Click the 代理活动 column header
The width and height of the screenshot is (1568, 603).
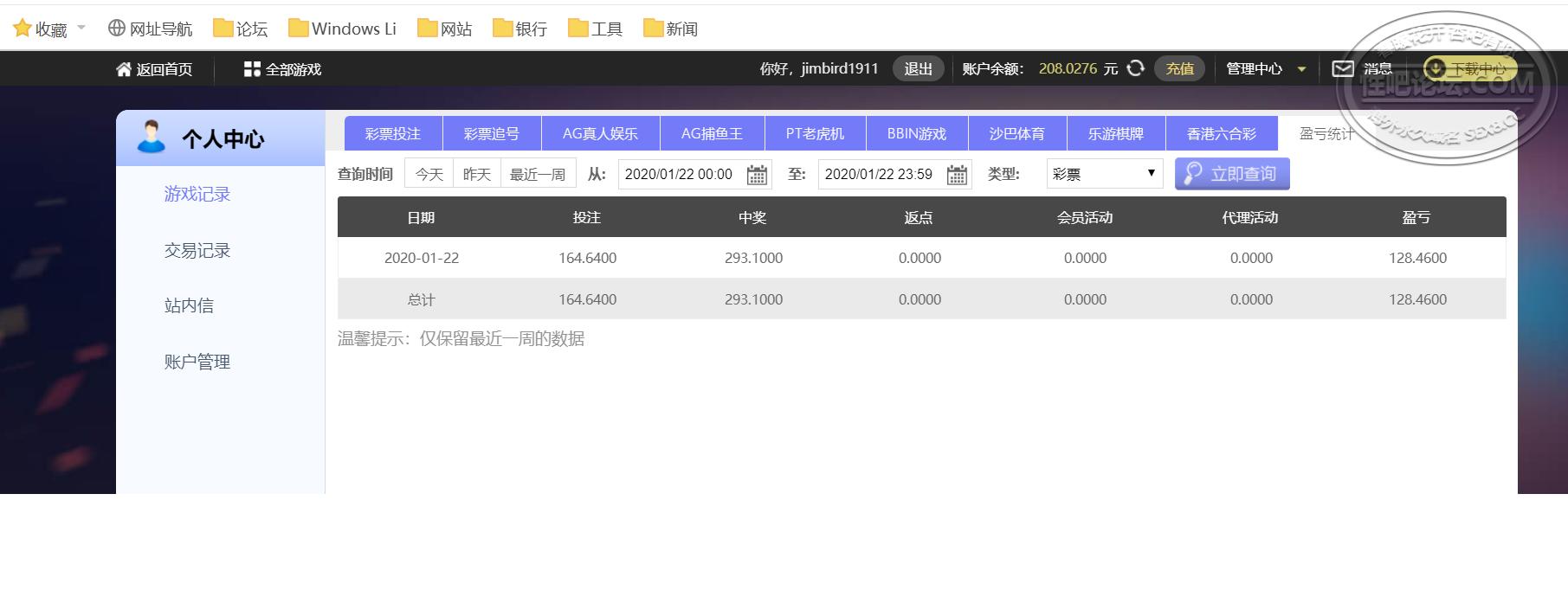[1250, 217]
